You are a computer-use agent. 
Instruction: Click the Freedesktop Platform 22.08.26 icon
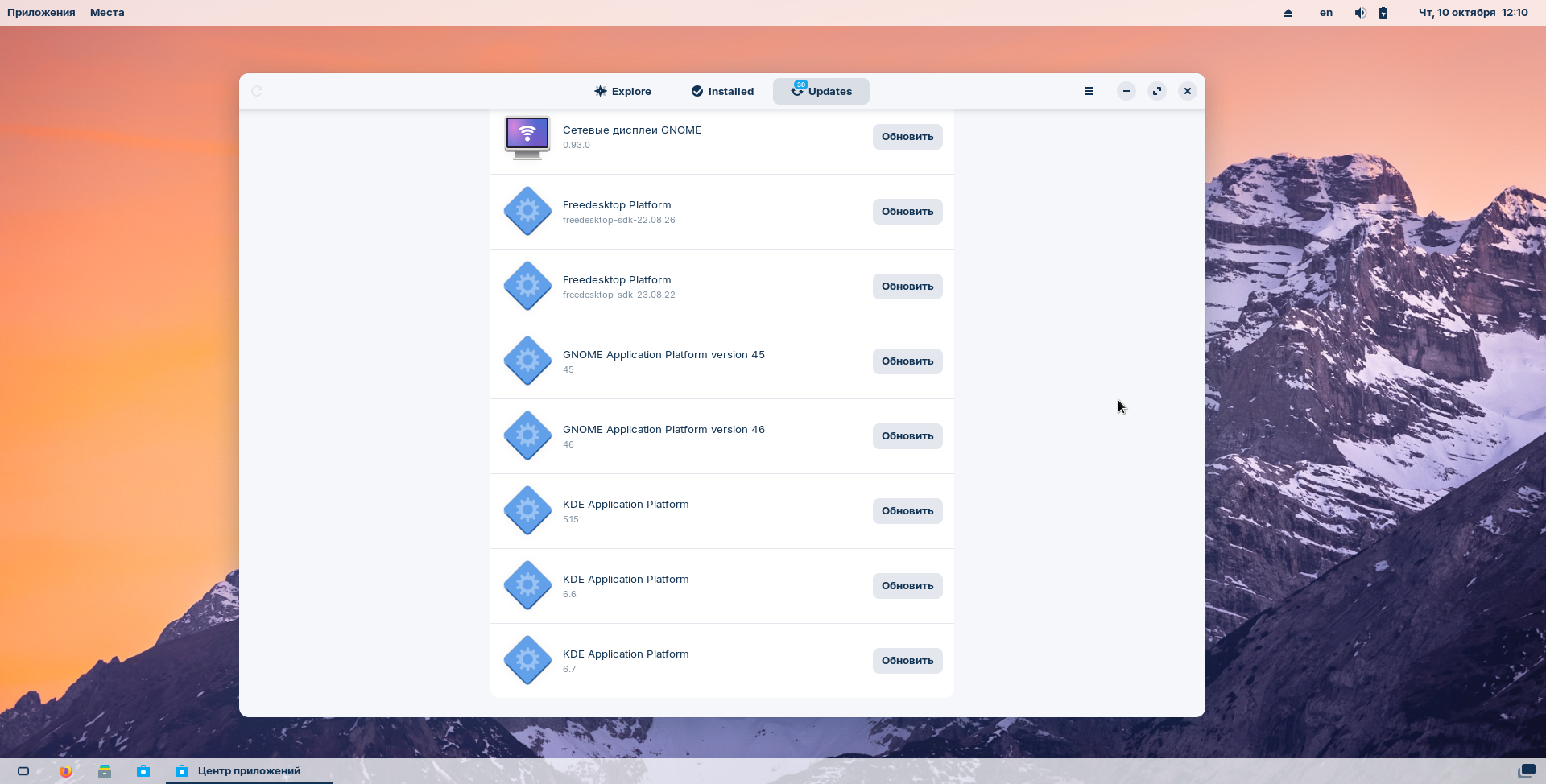(x=527, y=212)
